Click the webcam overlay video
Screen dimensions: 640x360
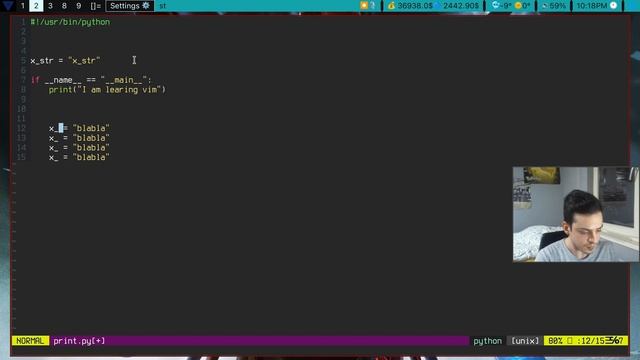[576, 214]
